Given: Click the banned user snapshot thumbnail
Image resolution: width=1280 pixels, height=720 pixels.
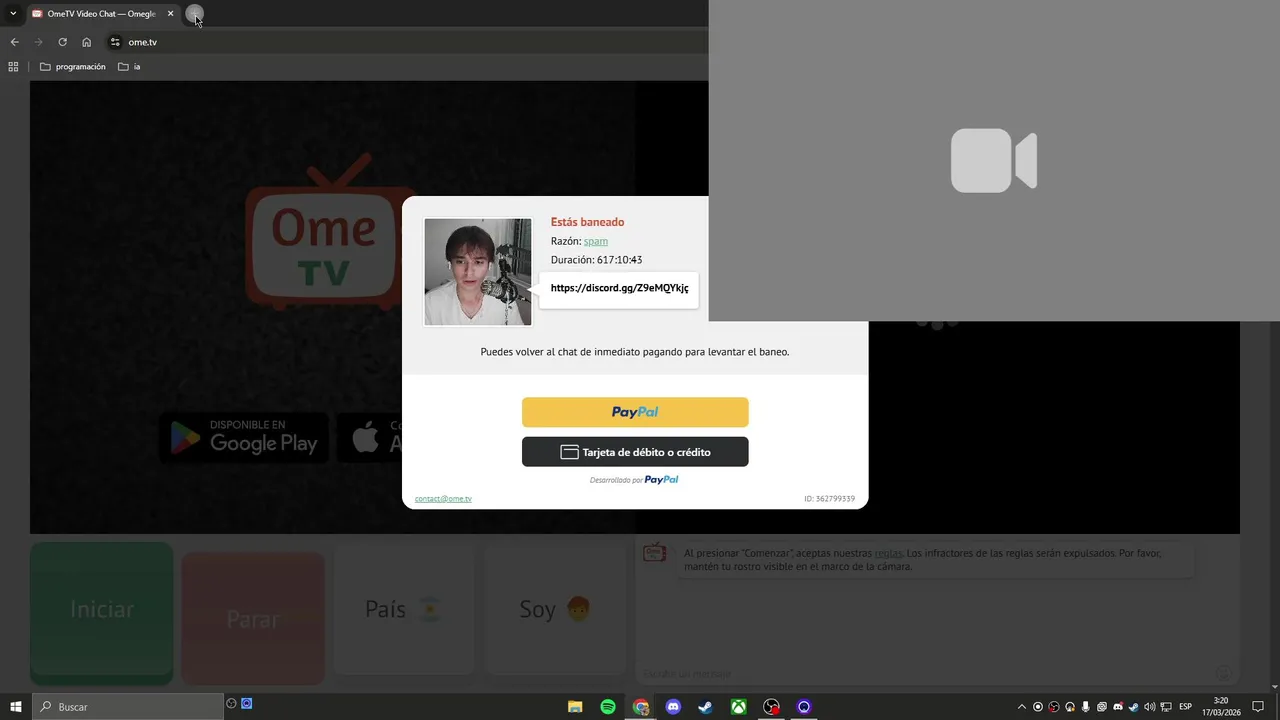Looking at the screenshot, I should (x=478, y=272).
